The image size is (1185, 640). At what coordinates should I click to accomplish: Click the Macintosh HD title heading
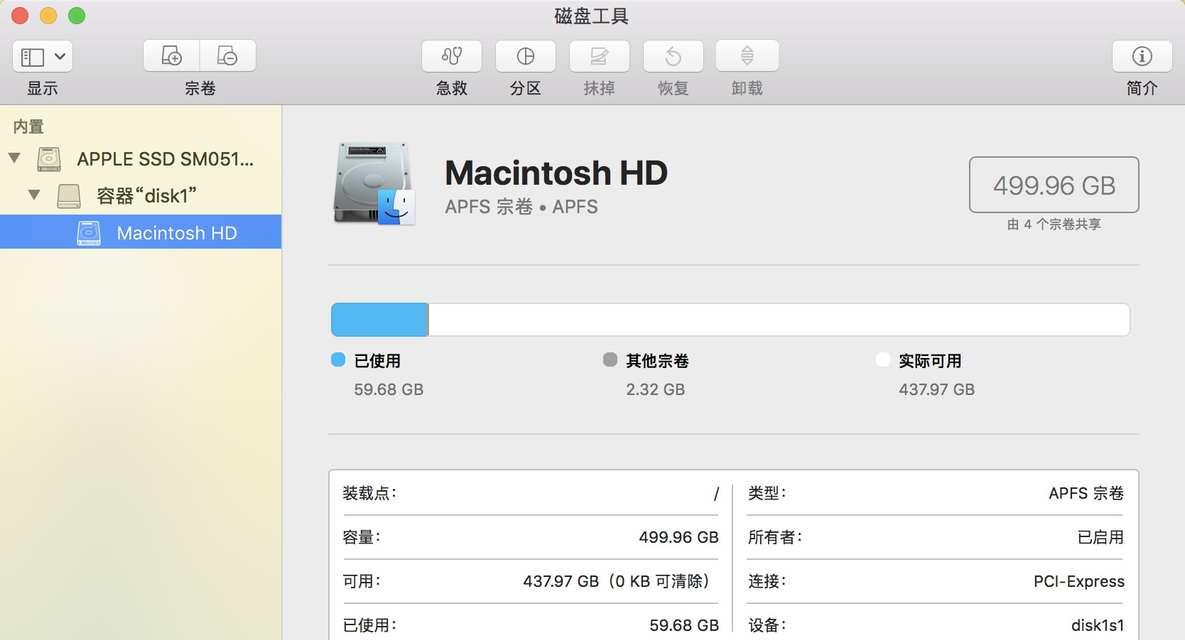point(556,173)
